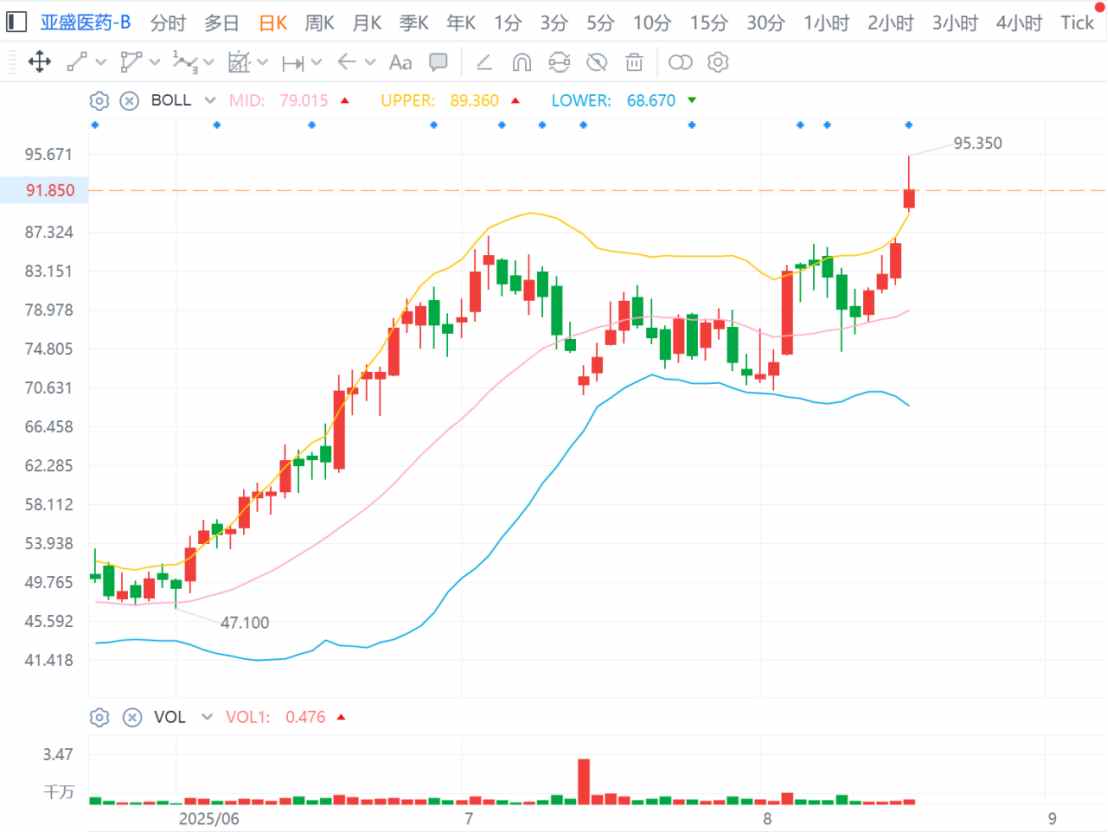1108x832 pixels.
Task: Hide all drawings with eye-slash icon
Action: pos(597,63)
